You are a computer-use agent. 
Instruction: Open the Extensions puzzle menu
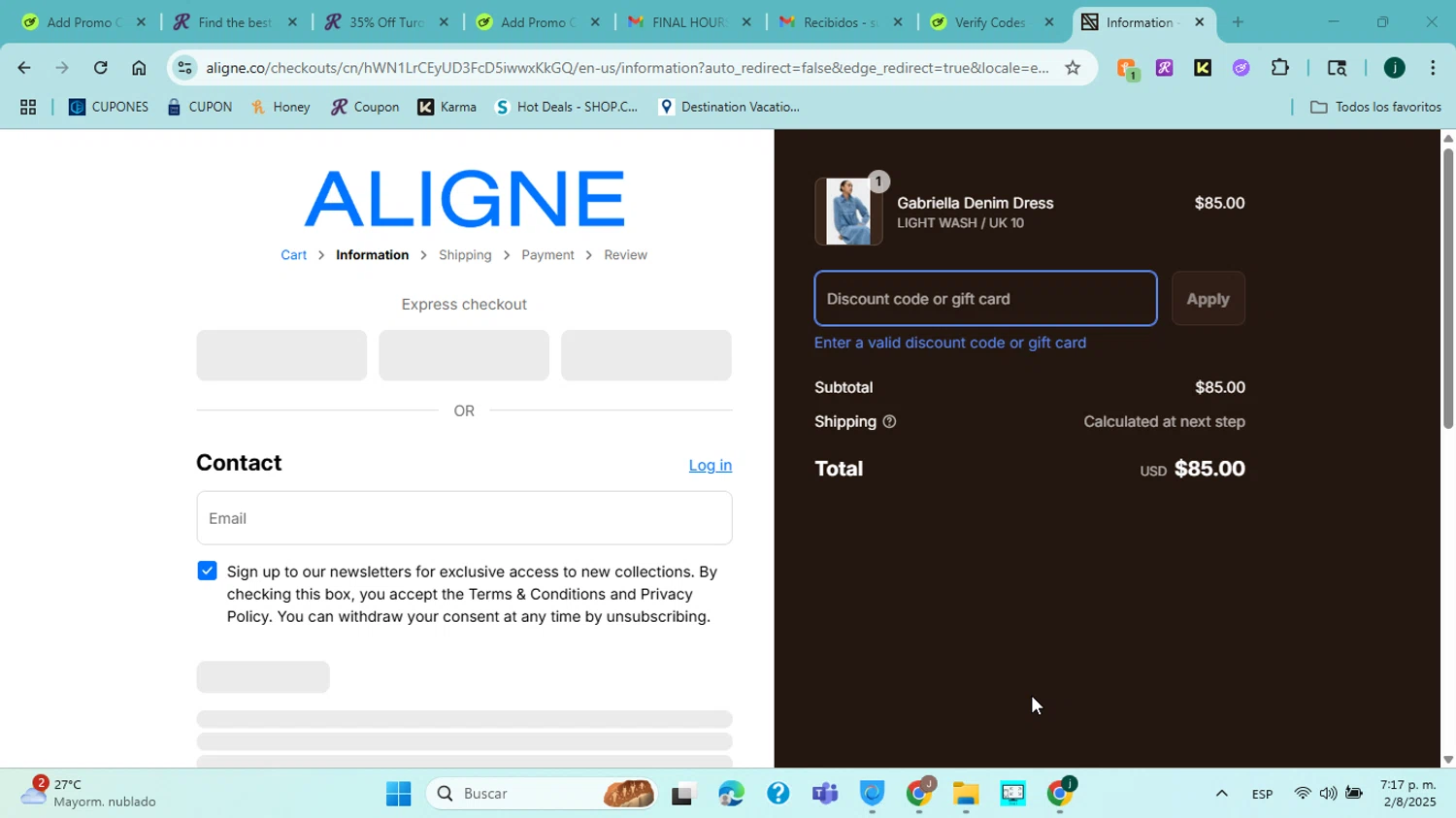[x=1280, y=68]
